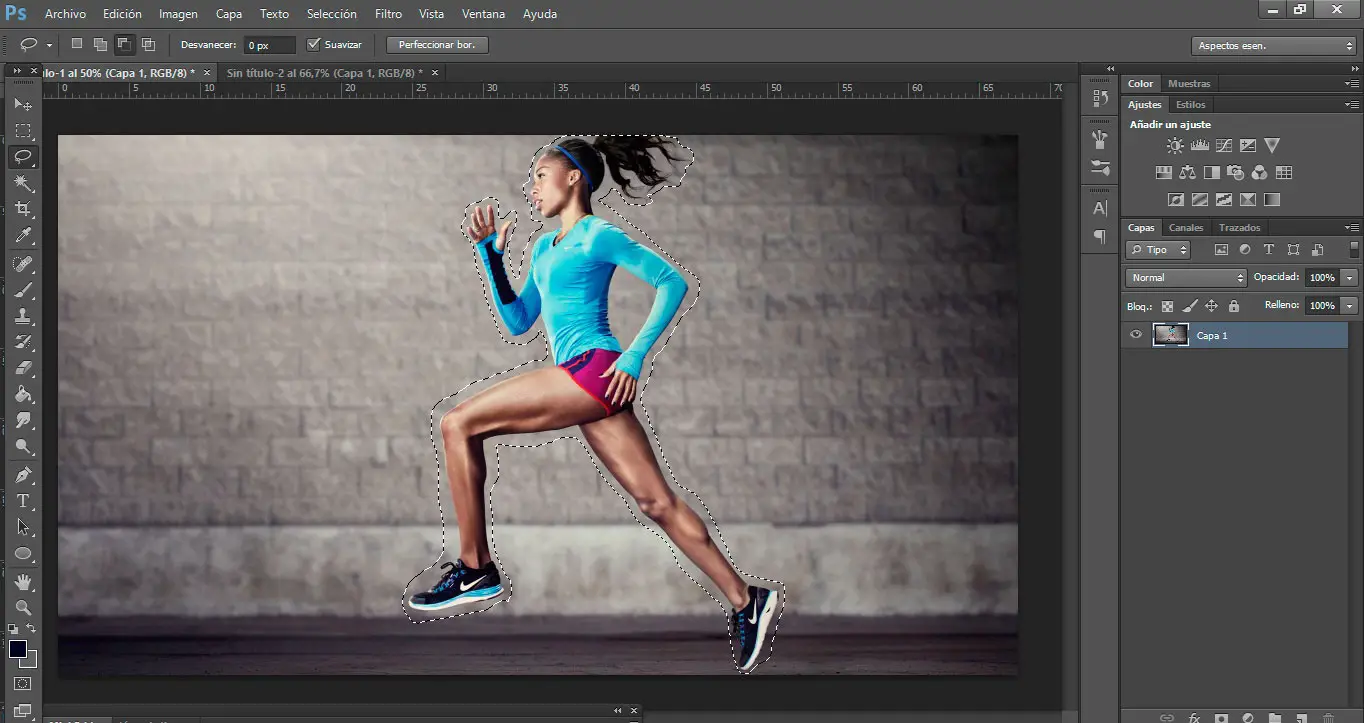This screenshot has width=1364, height=723.
Task: Pick the Eyedropper tool
Action: tap(23, 236)
